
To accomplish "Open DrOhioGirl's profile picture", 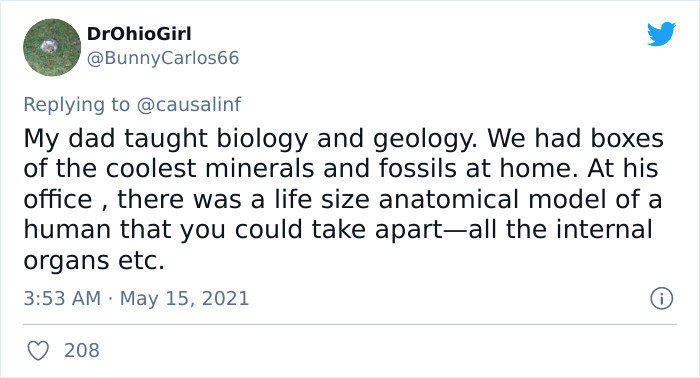I will (x=52, y=47).
